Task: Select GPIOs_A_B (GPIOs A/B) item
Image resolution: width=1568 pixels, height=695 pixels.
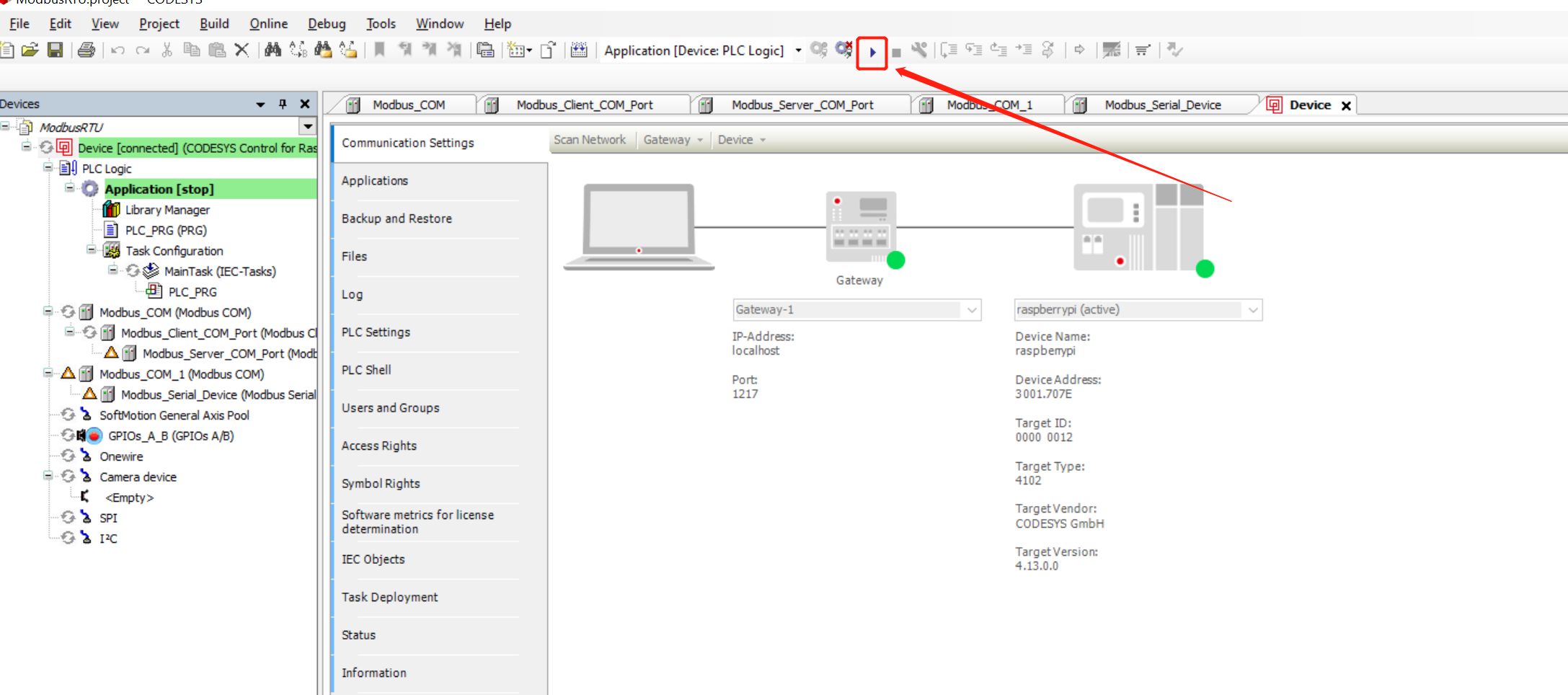Action: [x=171, y=435]
